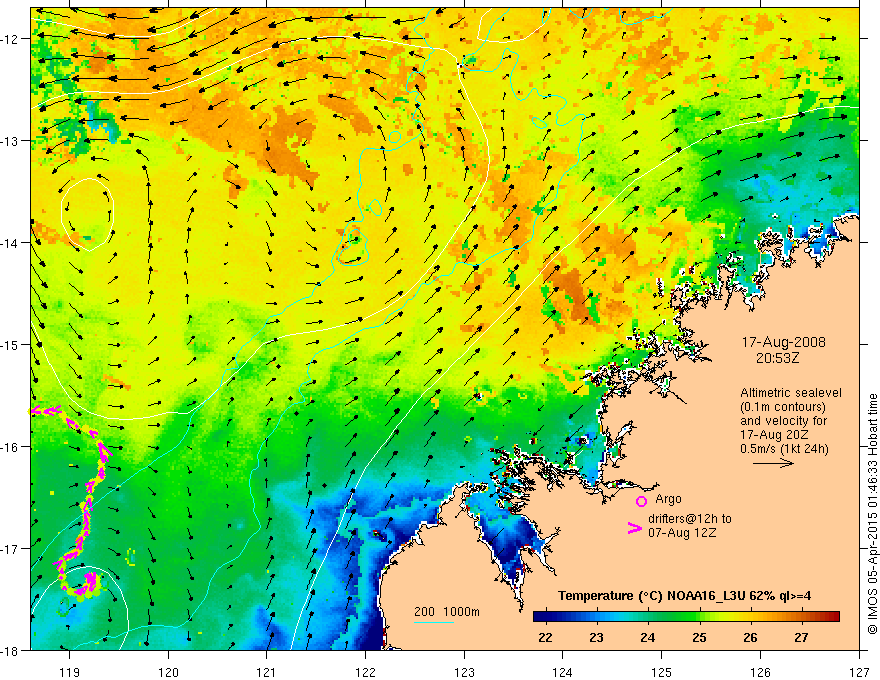Screen dimensions: 880x680
Task: Click the '123' longitude axis label
Action: click(x=464, y=672)
